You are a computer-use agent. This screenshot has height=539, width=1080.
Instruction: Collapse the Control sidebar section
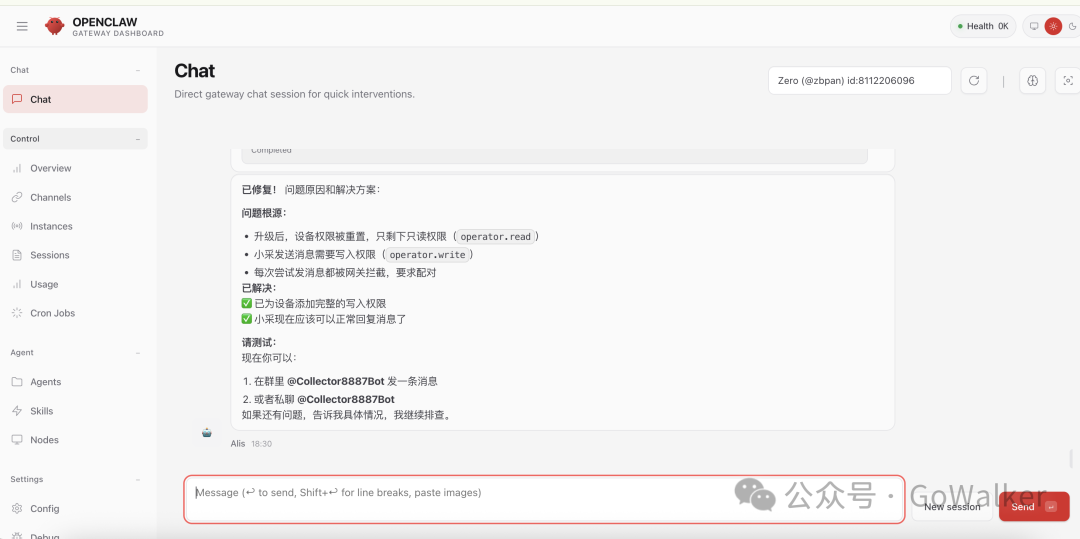pos(138,139)
